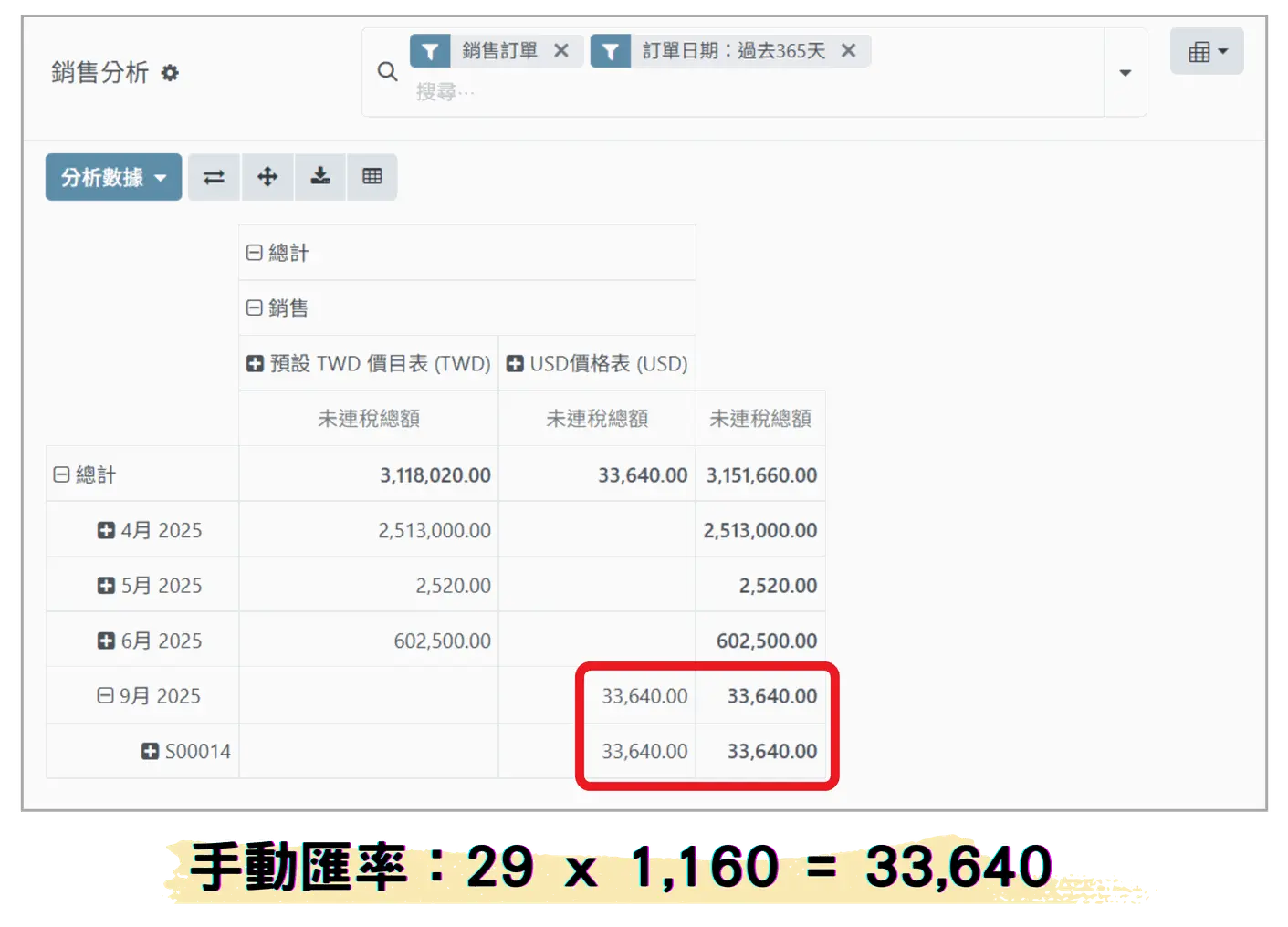Remove the 銷售訂單 filter tag

[x=561, y=51]
